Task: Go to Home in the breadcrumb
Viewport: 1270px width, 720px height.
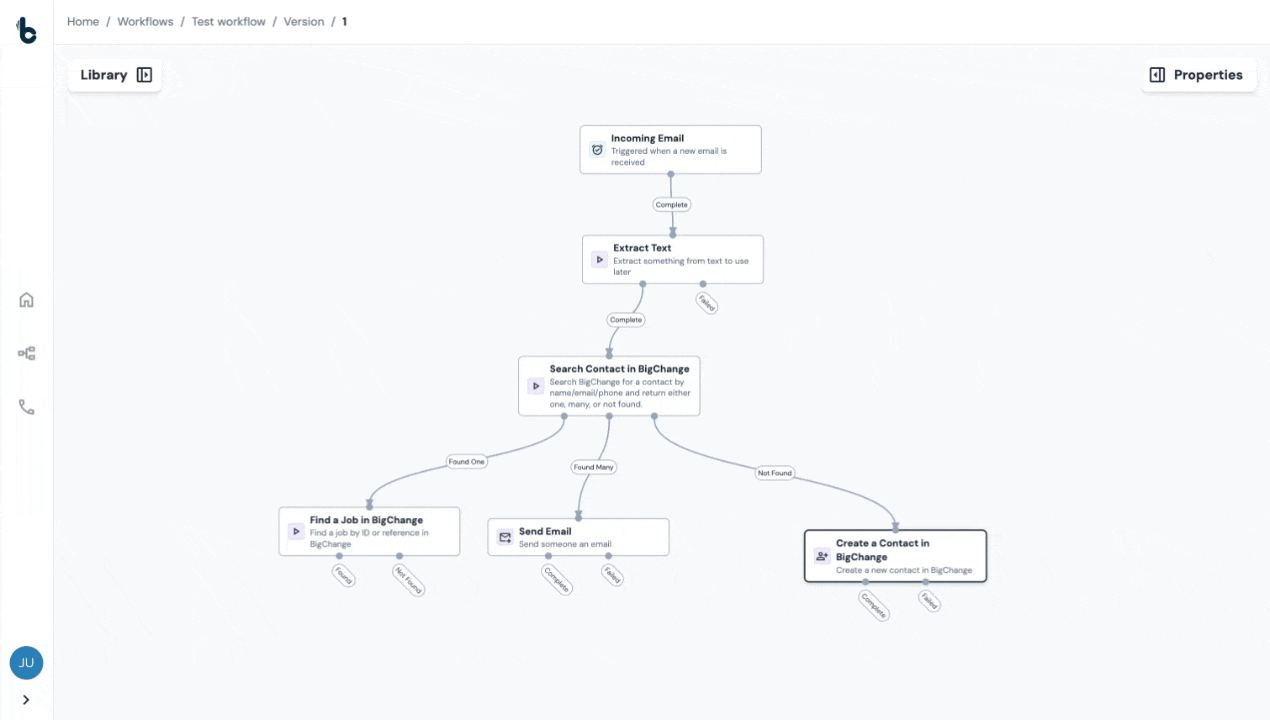Action: pos(83,22)
